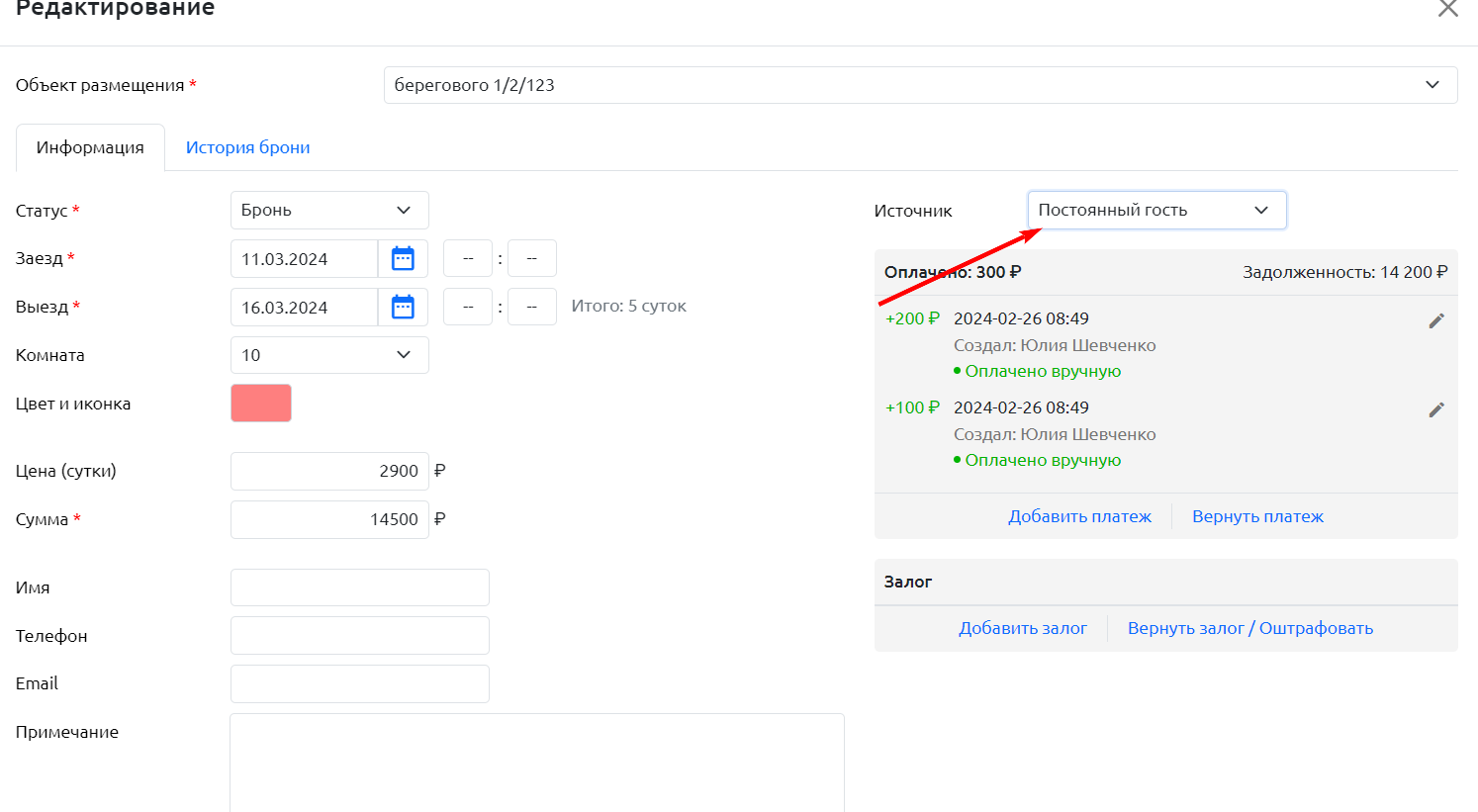
Task: Set the Выезд hour field
Action: pos(468,308)
